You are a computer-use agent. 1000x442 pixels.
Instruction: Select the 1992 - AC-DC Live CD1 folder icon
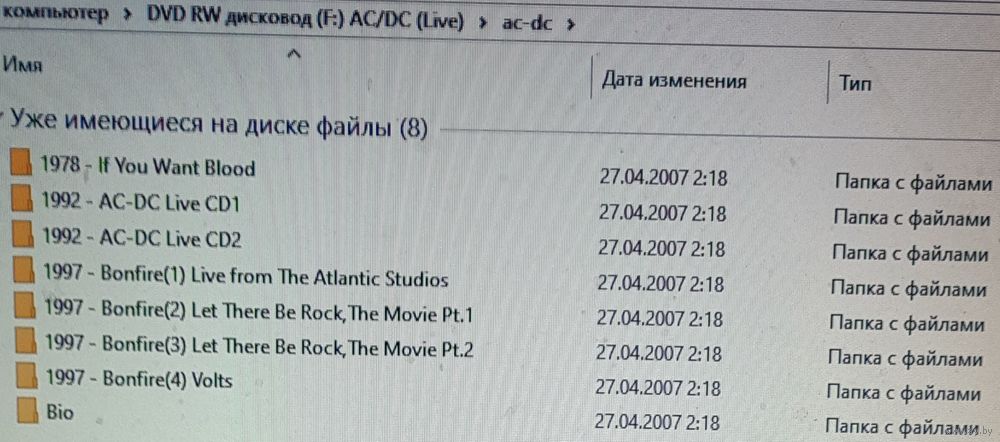click(x=22, y=198)
